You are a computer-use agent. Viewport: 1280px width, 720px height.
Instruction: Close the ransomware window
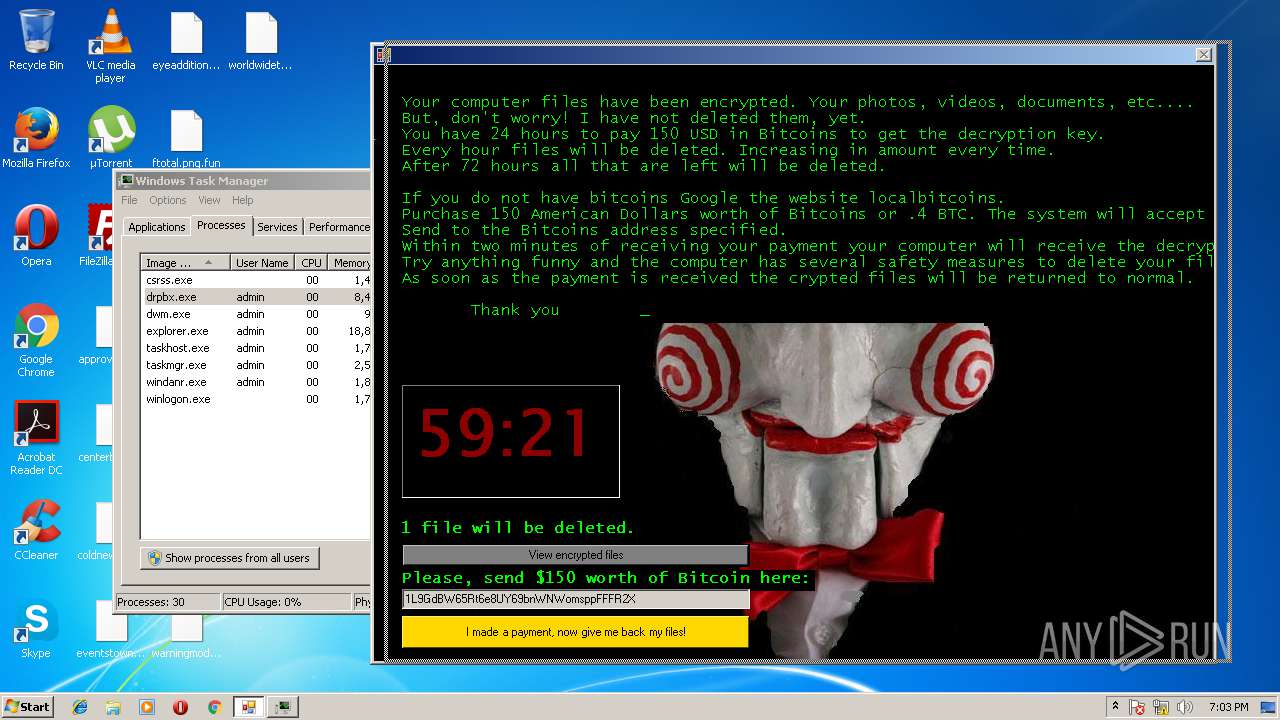click(1204, 55)
